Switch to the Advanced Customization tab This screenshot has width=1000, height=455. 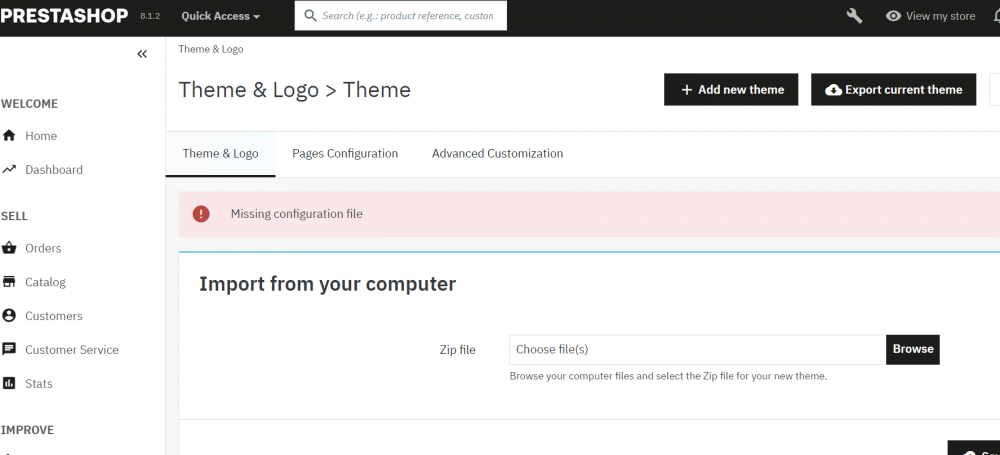pos(497,154)
